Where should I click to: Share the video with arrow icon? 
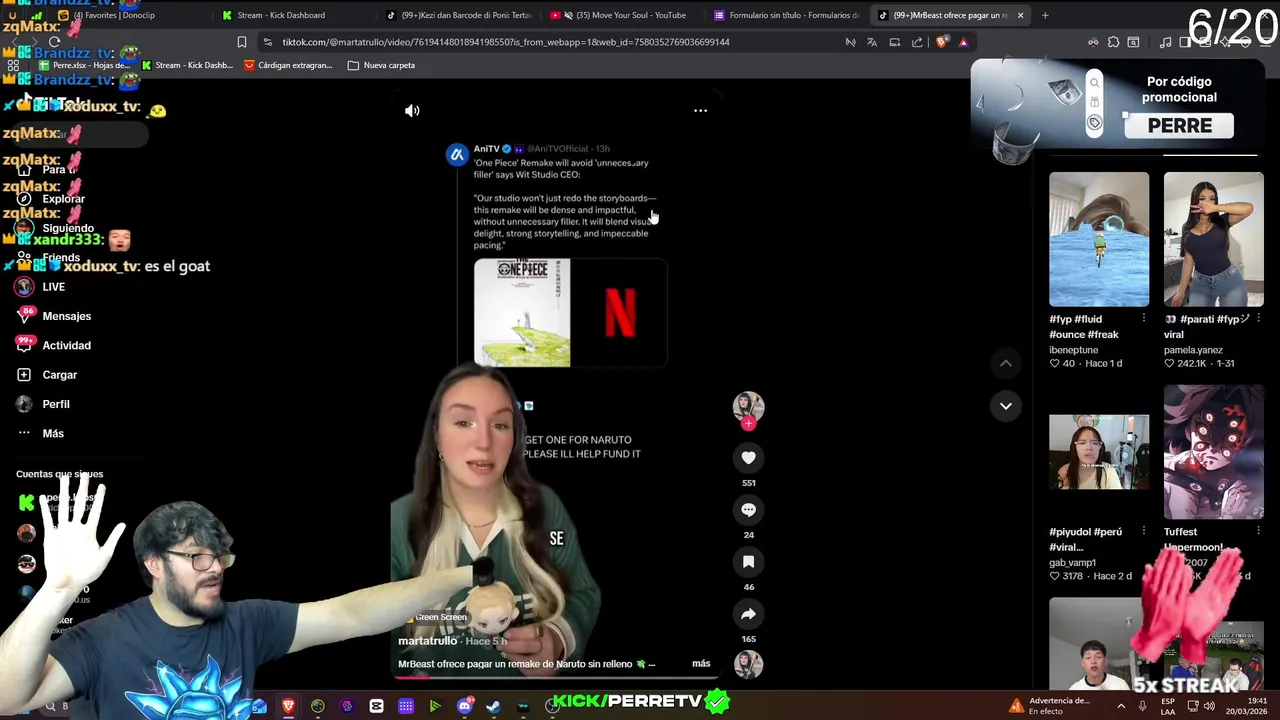pos(748,614)
